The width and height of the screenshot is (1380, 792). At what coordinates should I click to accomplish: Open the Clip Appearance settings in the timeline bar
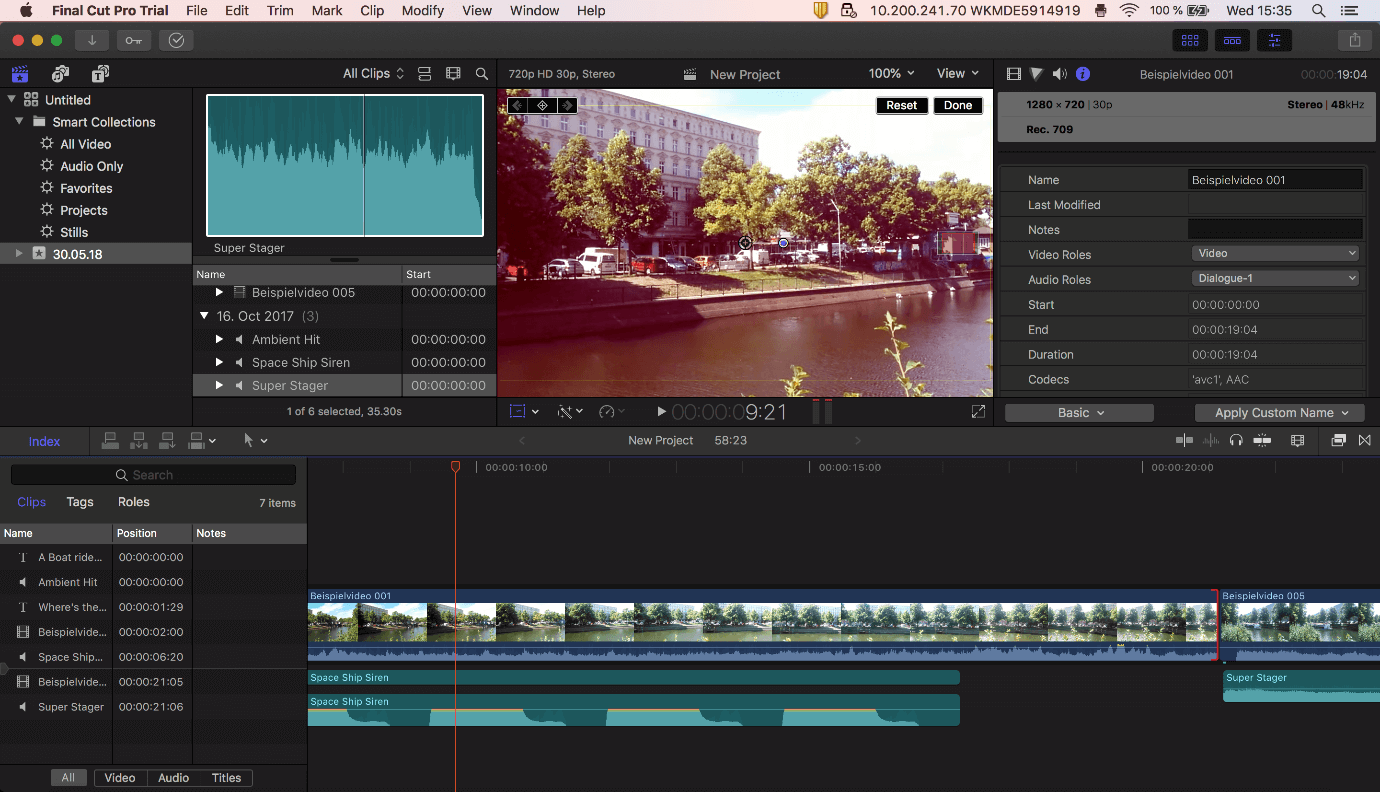pos(1297,440)
